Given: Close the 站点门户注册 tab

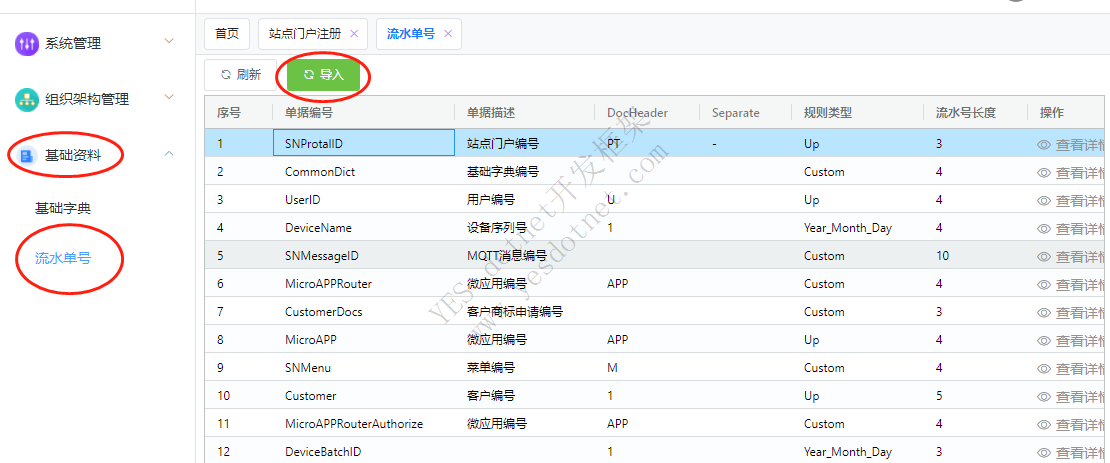Looking at the screenshot, I should point(354,34).
